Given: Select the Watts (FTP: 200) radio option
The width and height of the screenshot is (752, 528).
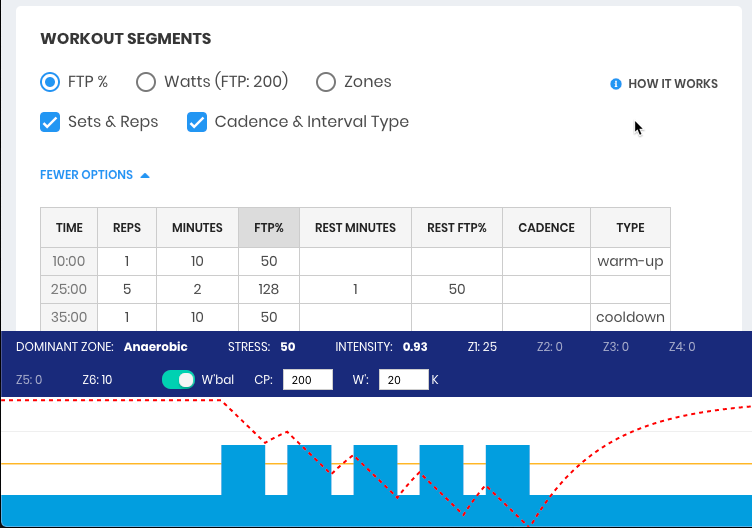Looking at the screenshot, I should 146,82.
